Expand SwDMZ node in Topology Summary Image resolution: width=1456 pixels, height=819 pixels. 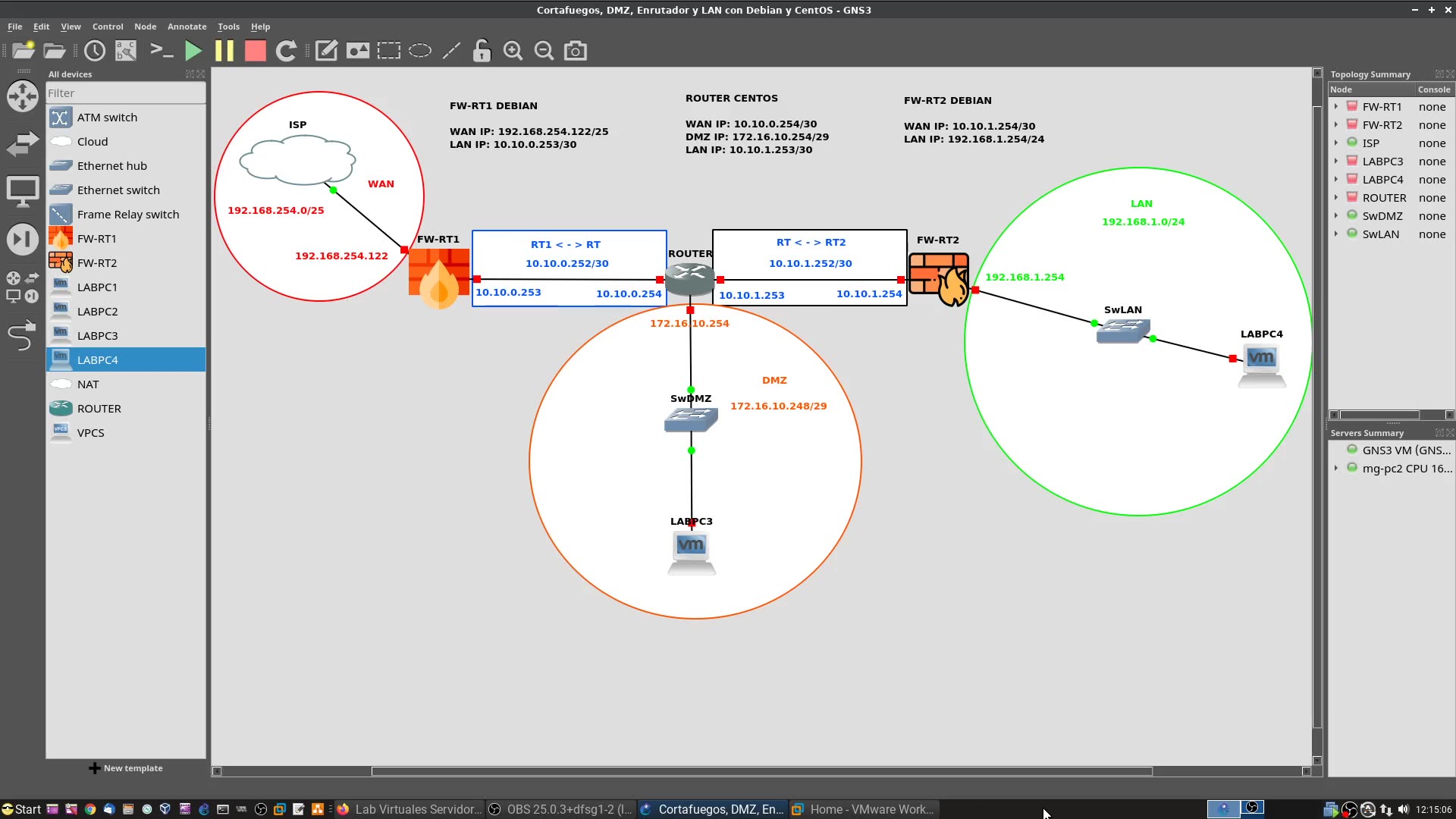(1336, 216)
